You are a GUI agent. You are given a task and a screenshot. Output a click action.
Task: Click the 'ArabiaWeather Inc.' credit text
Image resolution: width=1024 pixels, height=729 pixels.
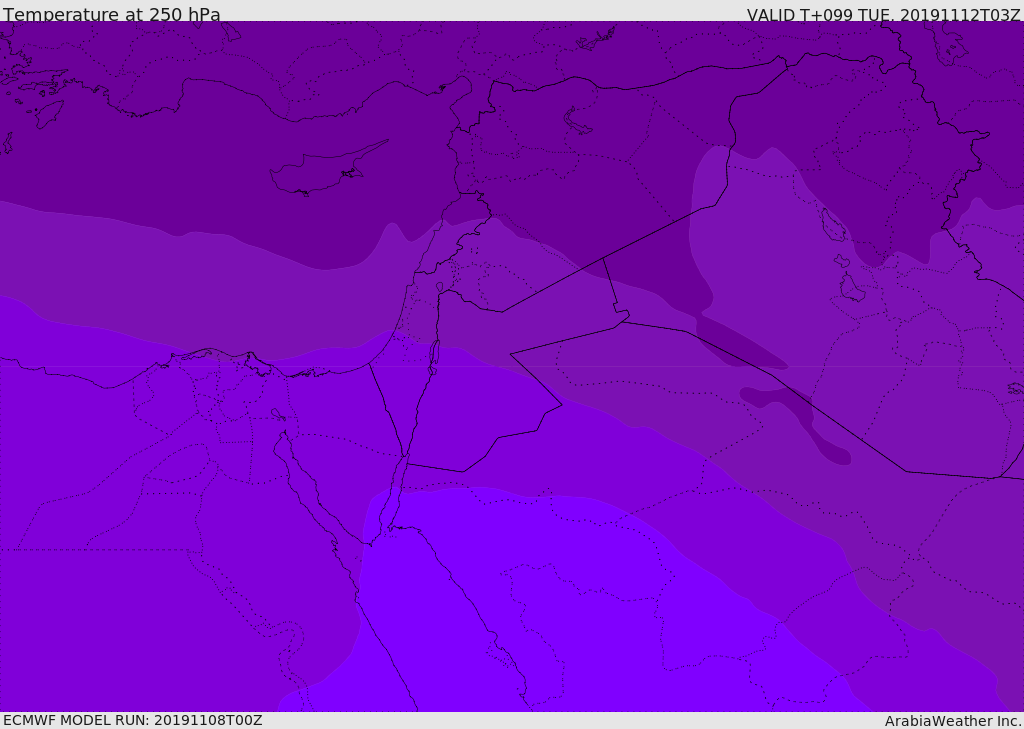point(952,721)
